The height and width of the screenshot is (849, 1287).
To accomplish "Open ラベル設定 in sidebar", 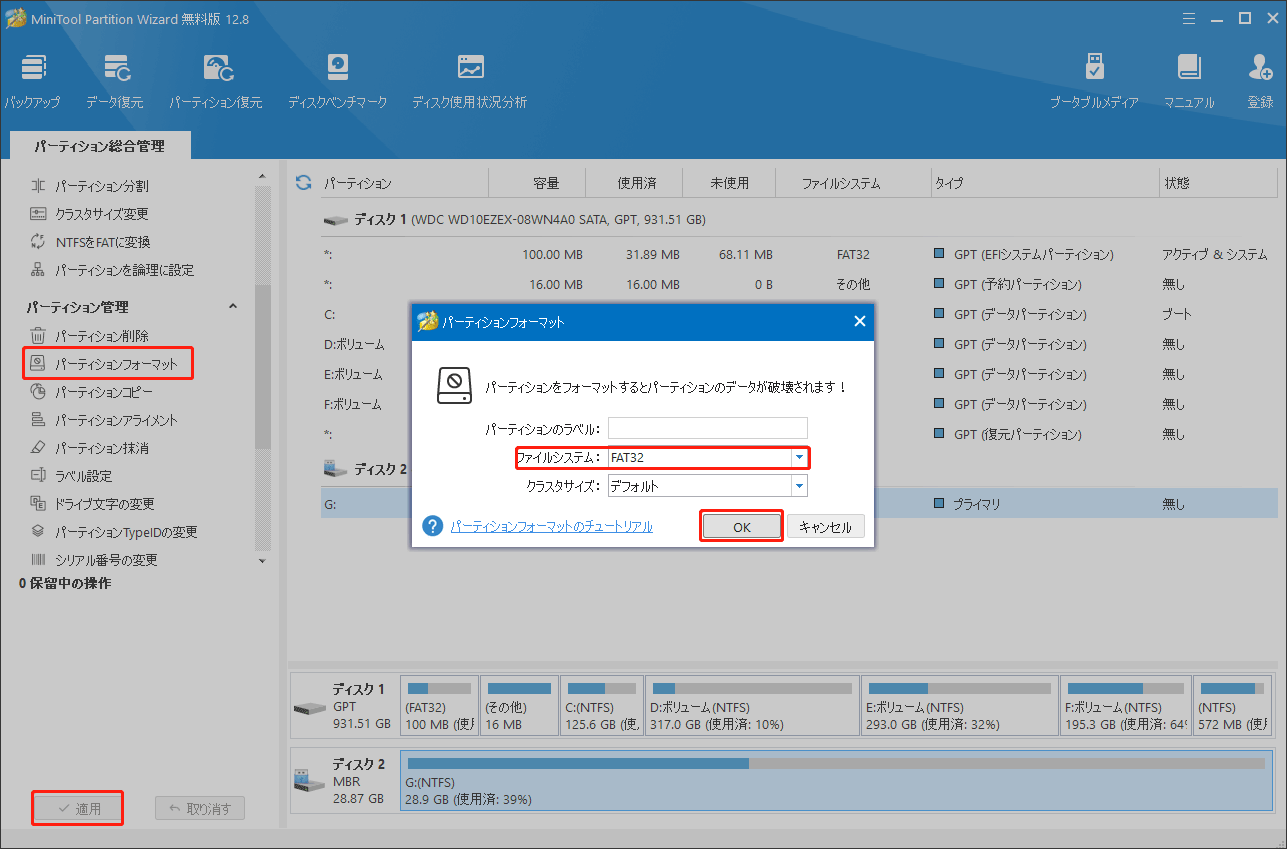I will pos(70,476).
